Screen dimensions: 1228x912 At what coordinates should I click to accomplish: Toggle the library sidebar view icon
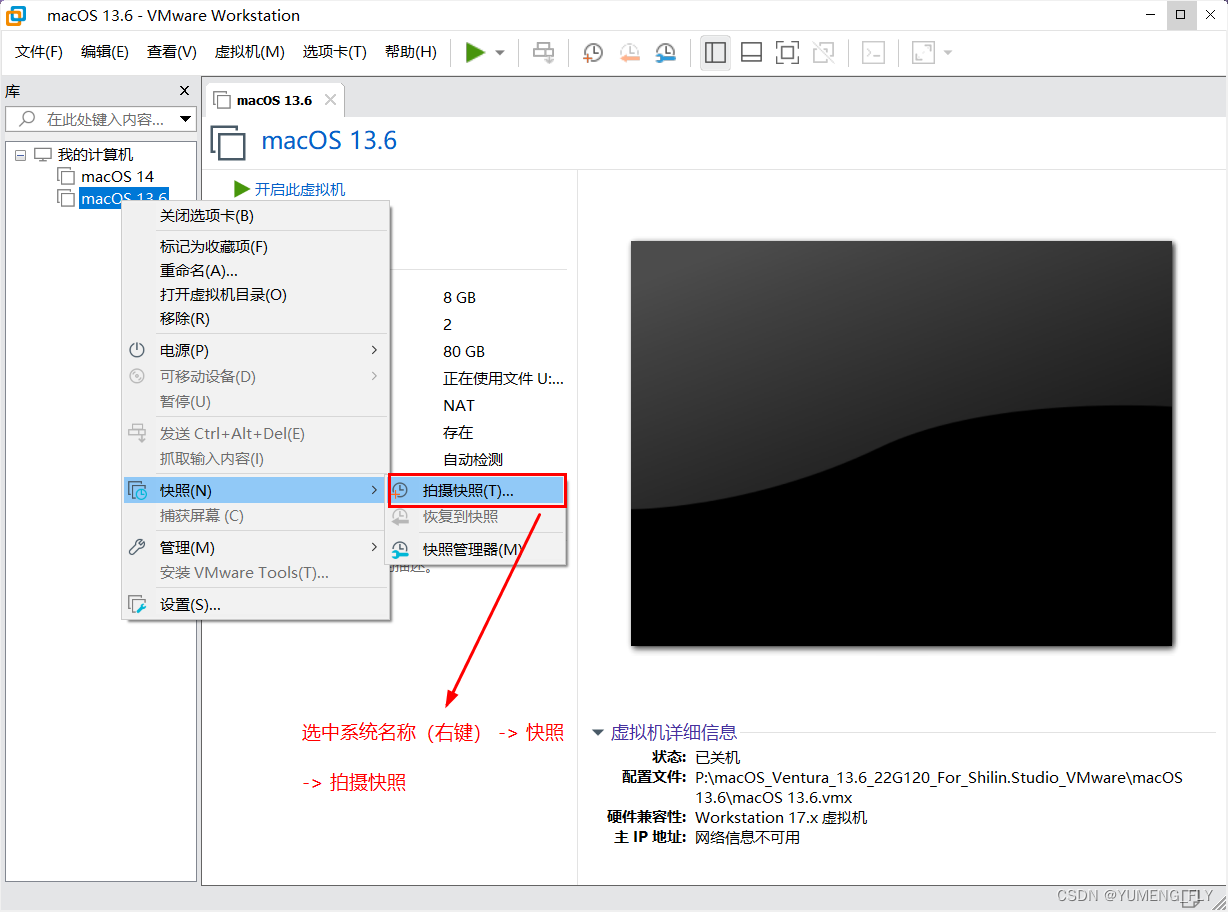715,52
